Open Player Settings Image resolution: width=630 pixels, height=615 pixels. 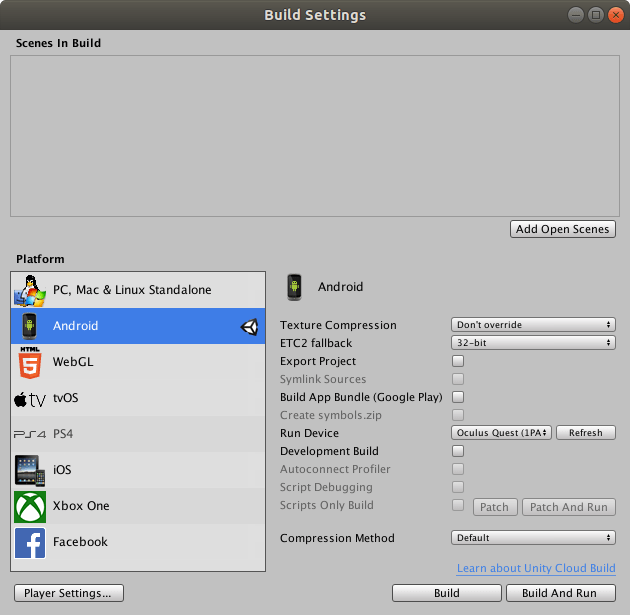69,593
